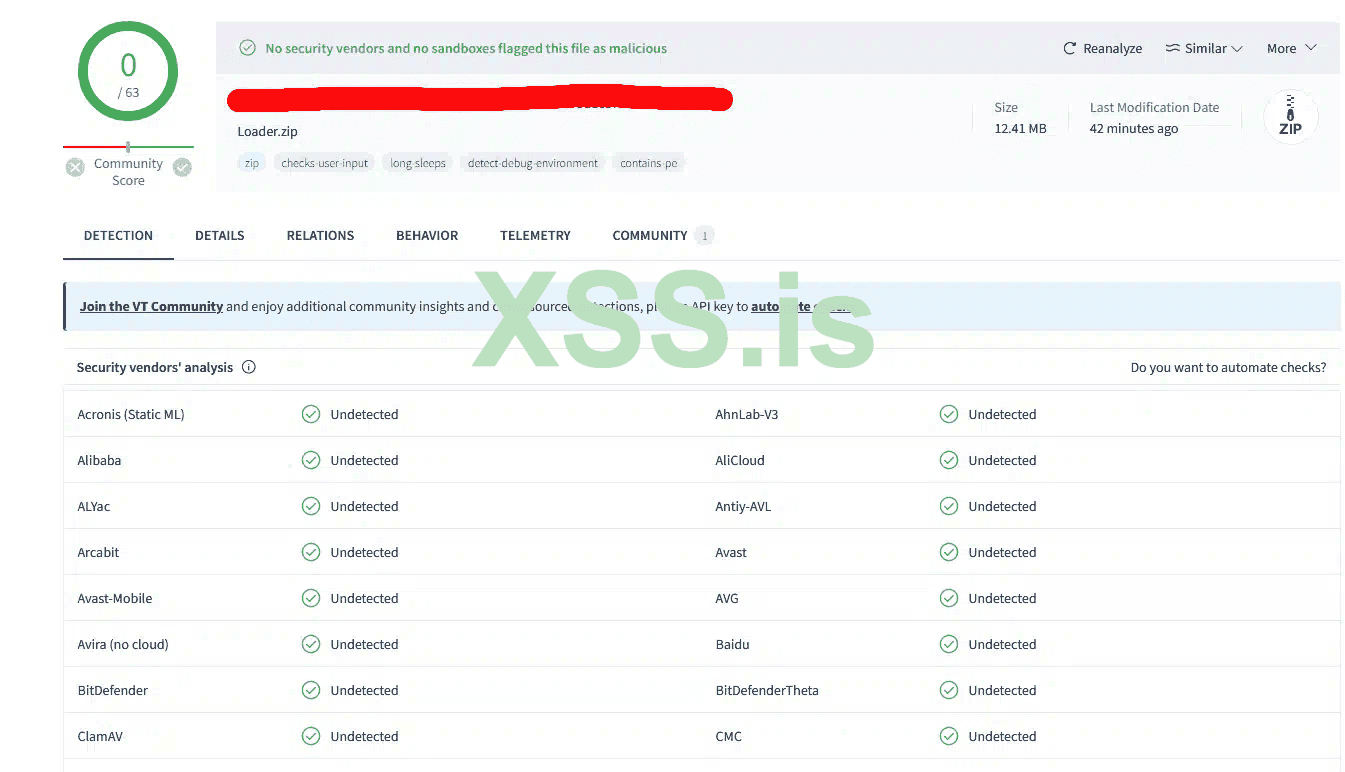Click the Undetected check icon in the BitDefender row
This screenshot has height=772, width=1345.
click(311, 690)
